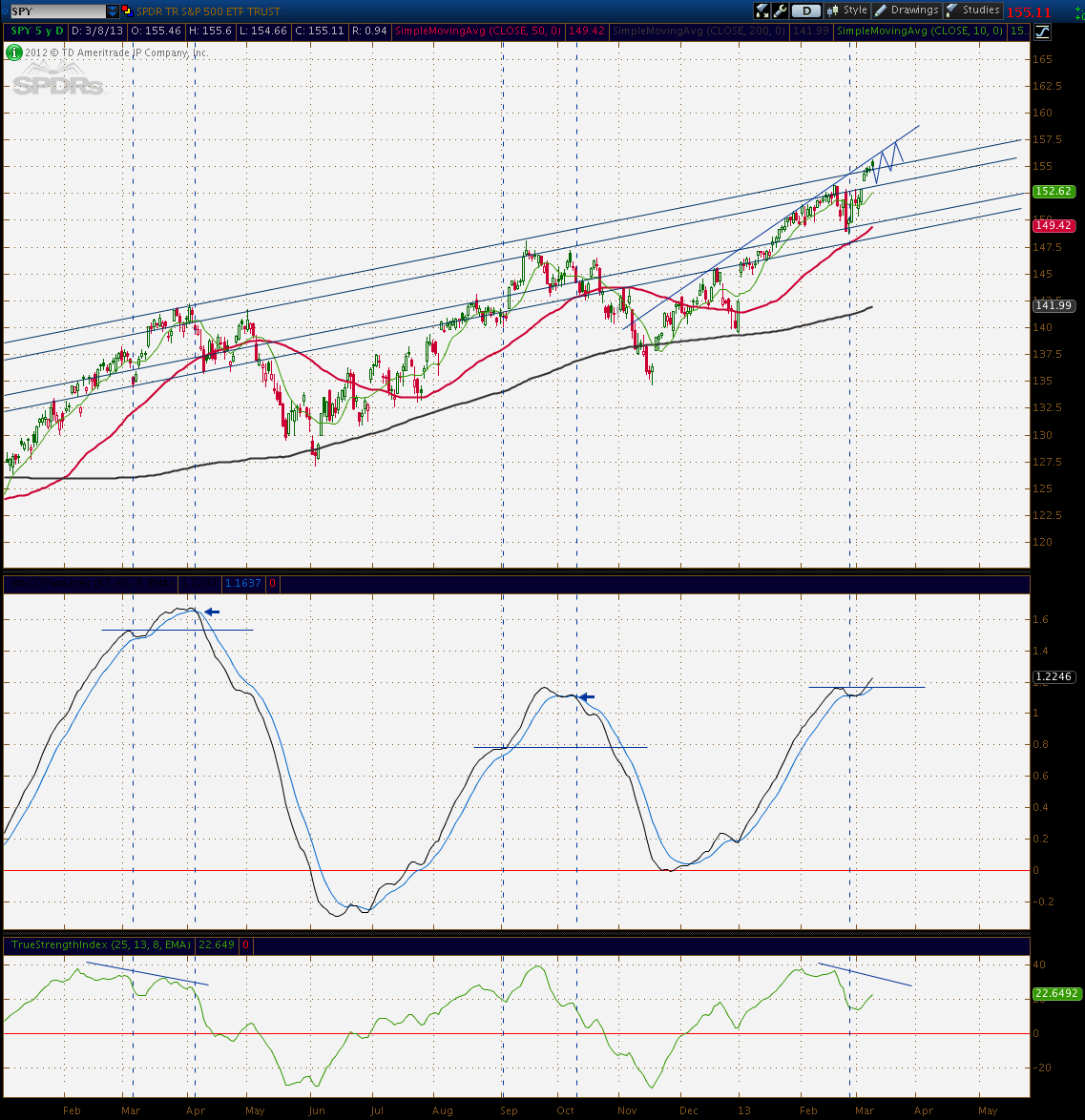
Task: Click the 1.2246 MACD value bubble
Action: pyautogui.click(x=1054, y=676)
